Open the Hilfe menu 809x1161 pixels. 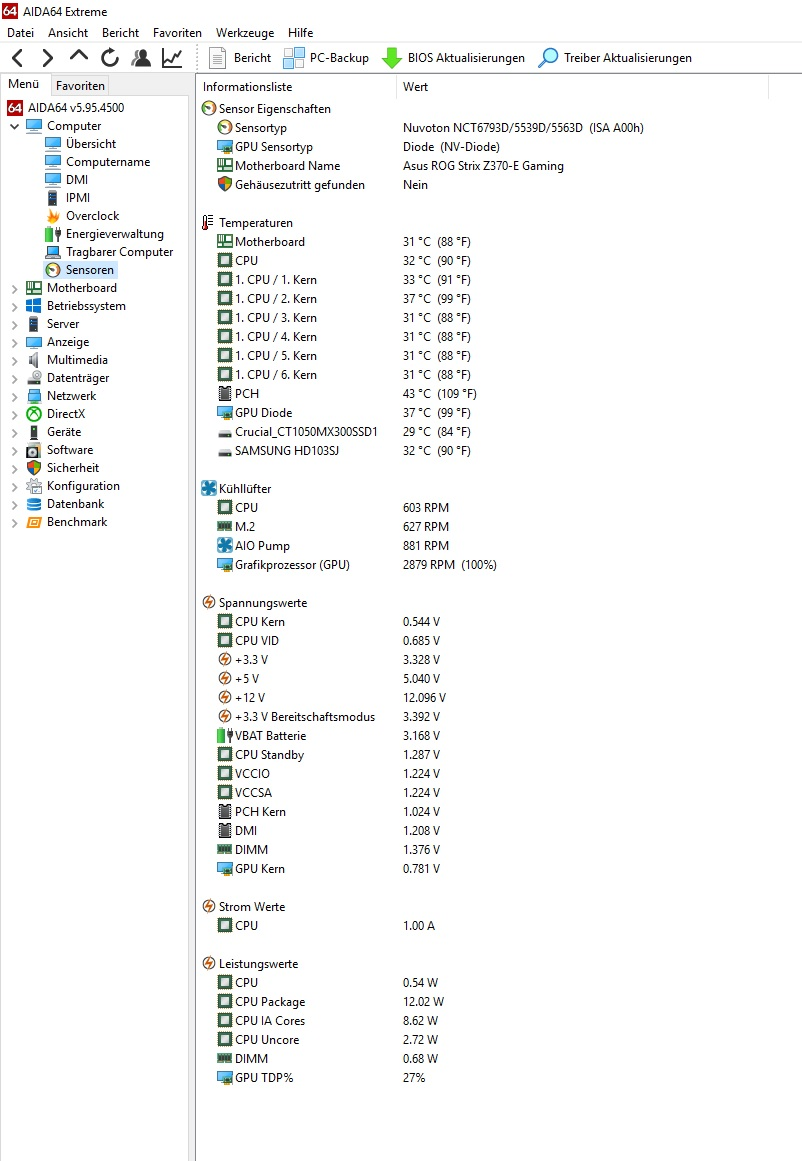pos(301,33)
